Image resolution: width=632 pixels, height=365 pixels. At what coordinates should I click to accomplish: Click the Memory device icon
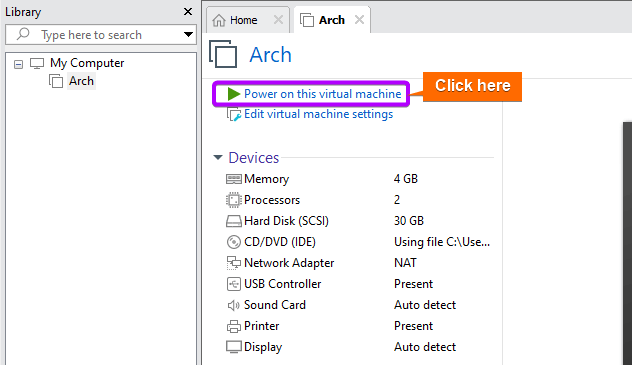click(234, 179)
